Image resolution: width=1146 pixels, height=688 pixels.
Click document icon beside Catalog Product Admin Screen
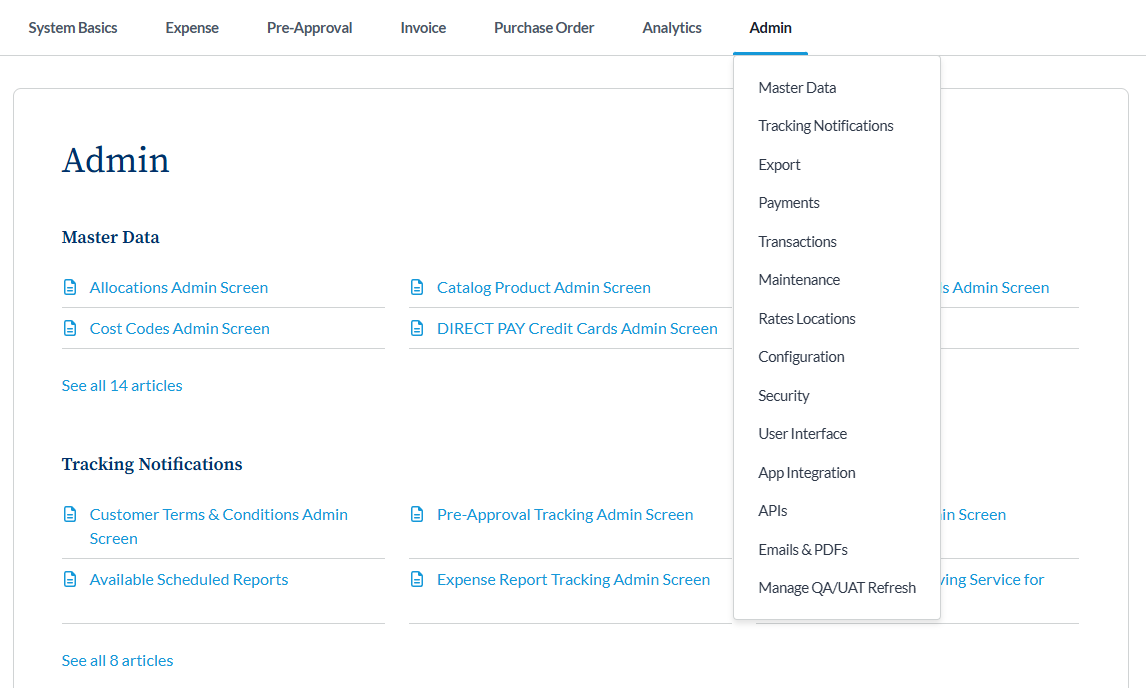tap(417, 288)
